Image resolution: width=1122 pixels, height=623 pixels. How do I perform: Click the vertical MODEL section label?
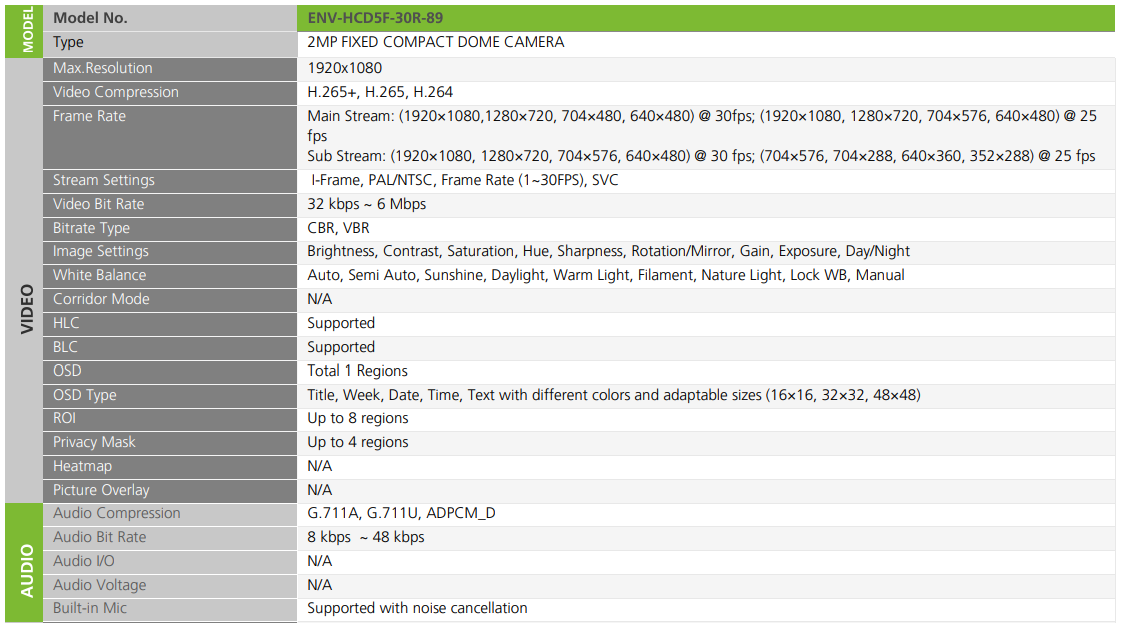27,30
